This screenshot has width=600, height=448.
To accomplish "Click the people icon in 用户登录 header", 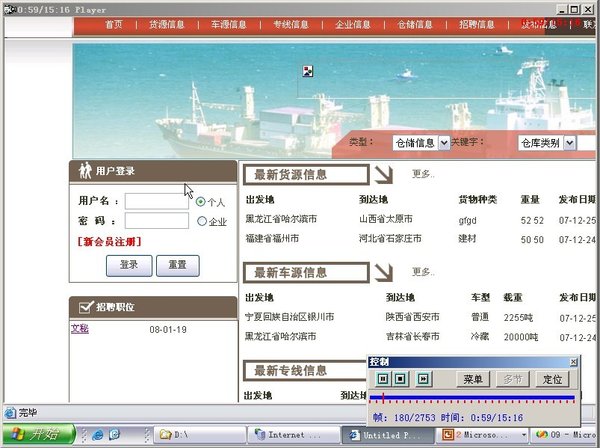I will [x=85, y=171].
